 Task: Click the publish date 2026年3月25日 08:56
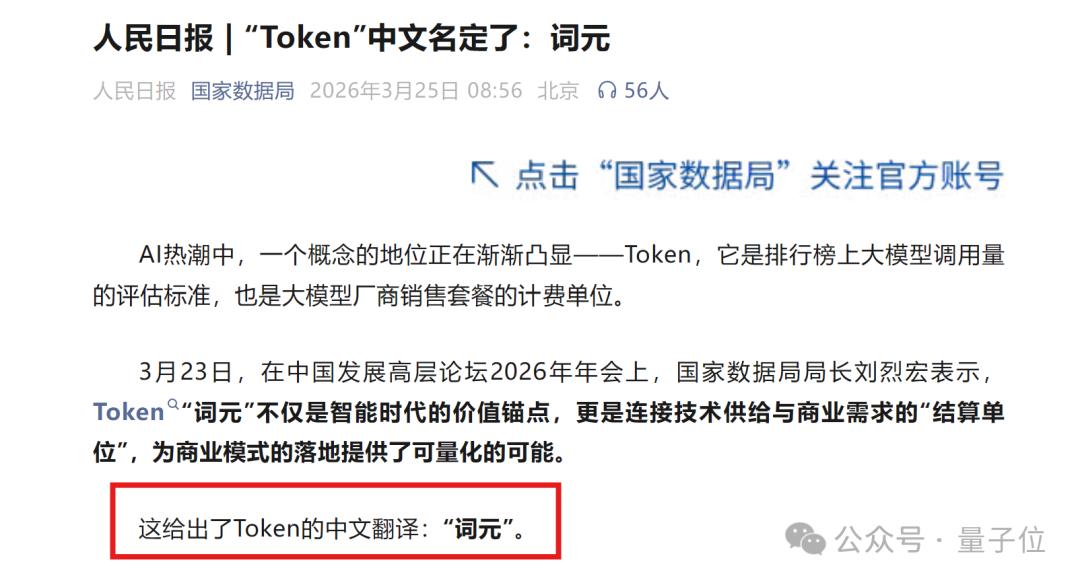(416, 91)
